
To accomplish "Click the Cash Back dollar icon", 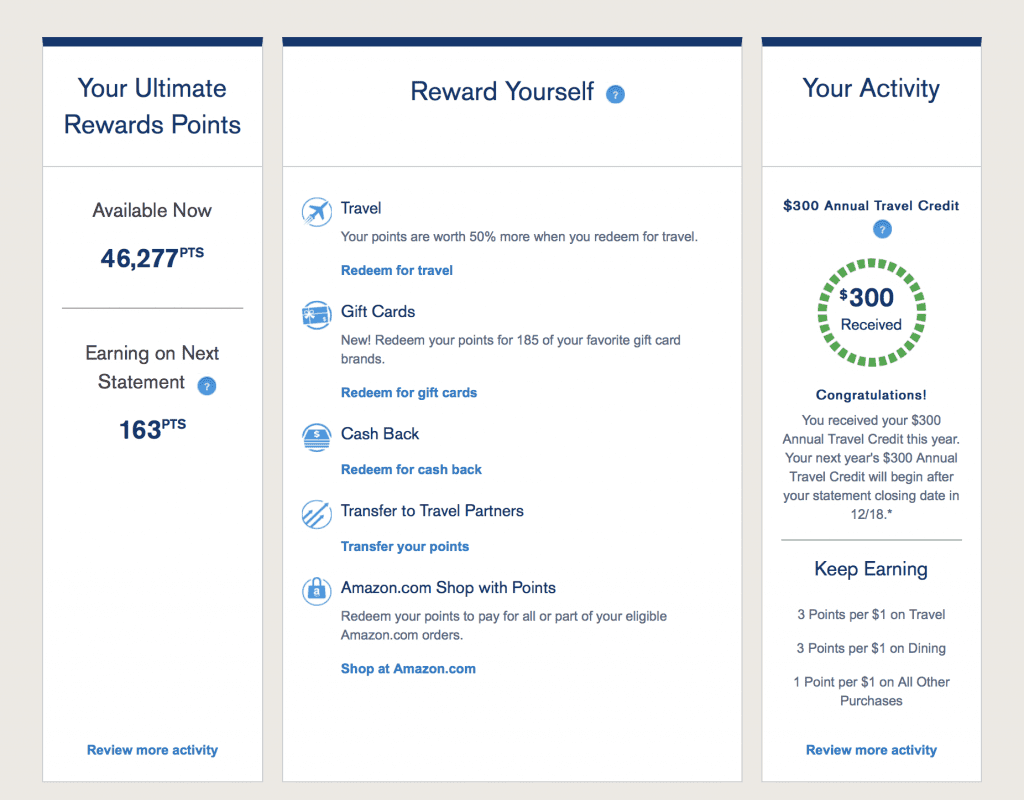I will (x=316, y=437).
